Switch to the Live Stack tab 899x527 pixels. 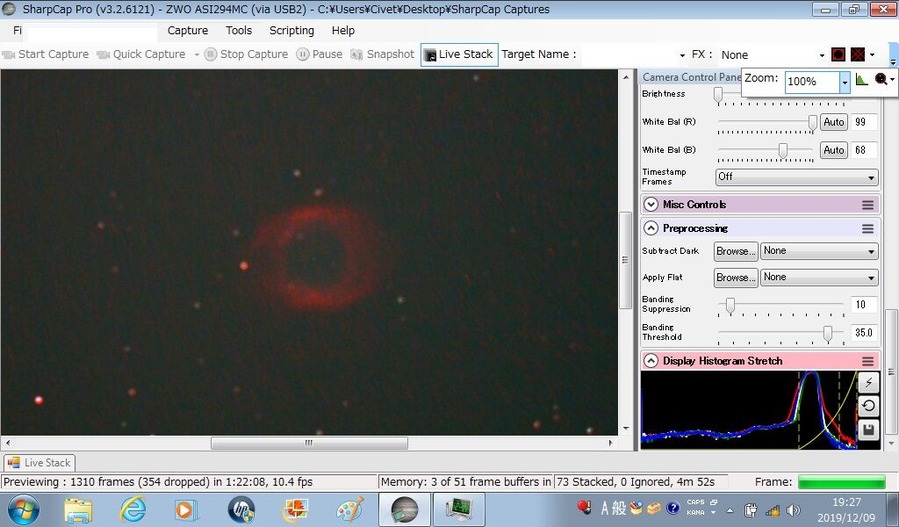40,463
